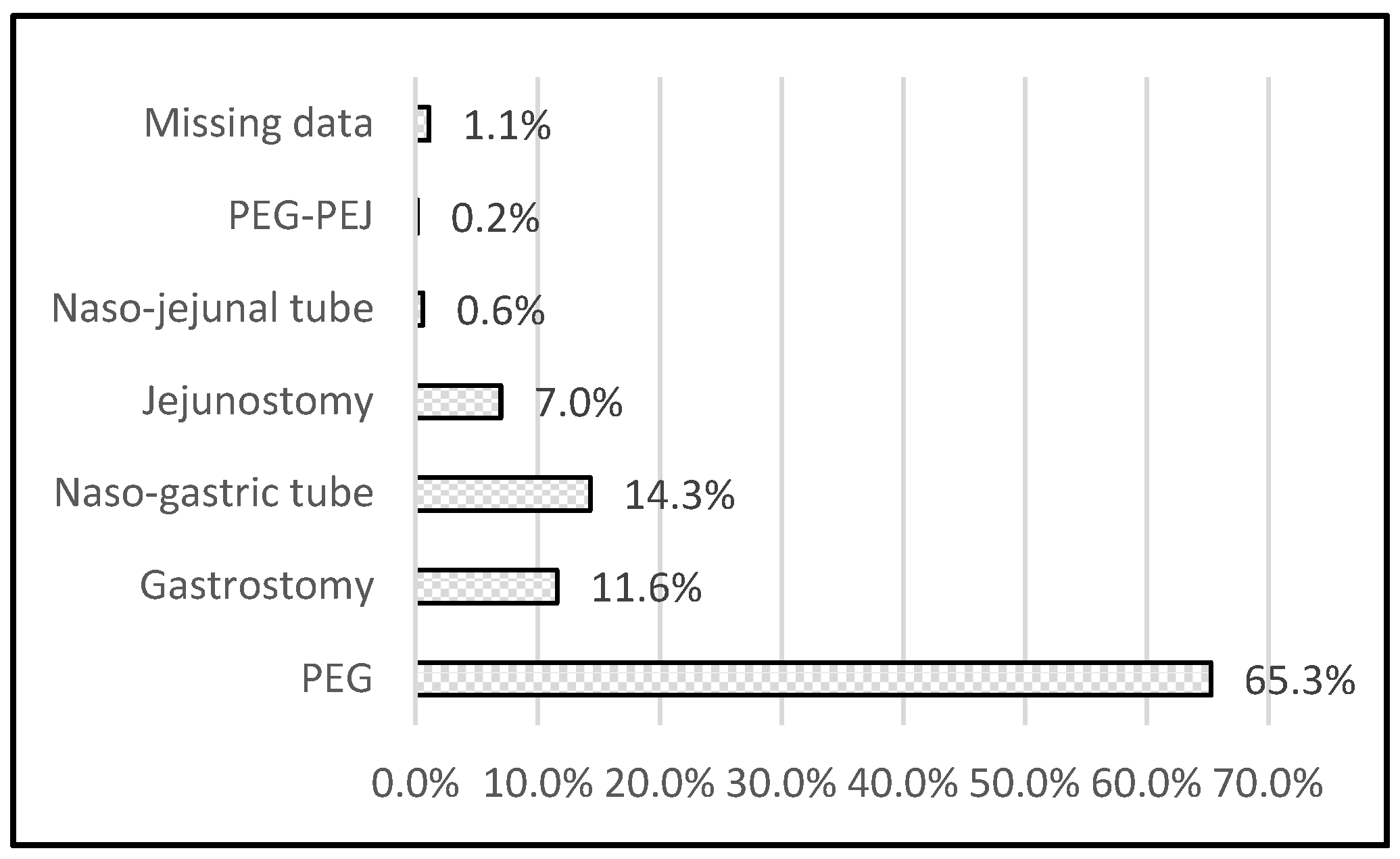Select the 0.6% data label
The width and height of the screenshot is (1400, 859).
coord(500,311)
